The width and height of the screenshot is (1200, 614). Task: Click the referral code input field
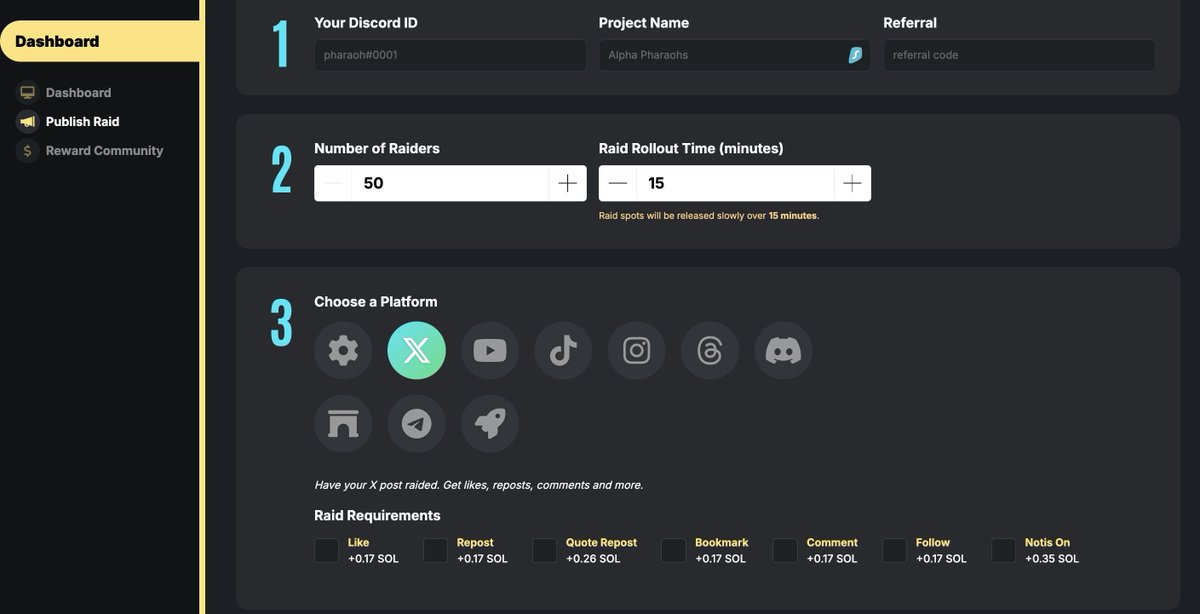click(1018, 55)
